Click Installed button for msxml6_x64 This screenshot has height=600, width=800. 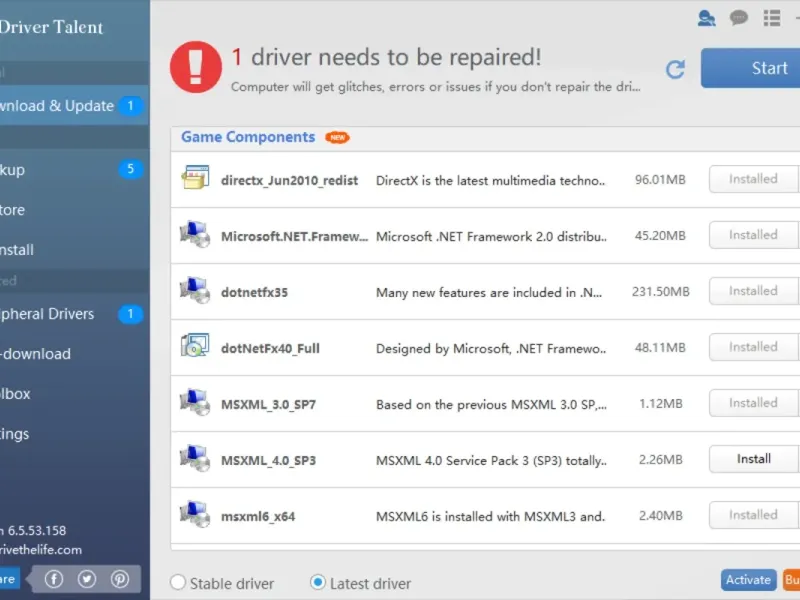754,515
